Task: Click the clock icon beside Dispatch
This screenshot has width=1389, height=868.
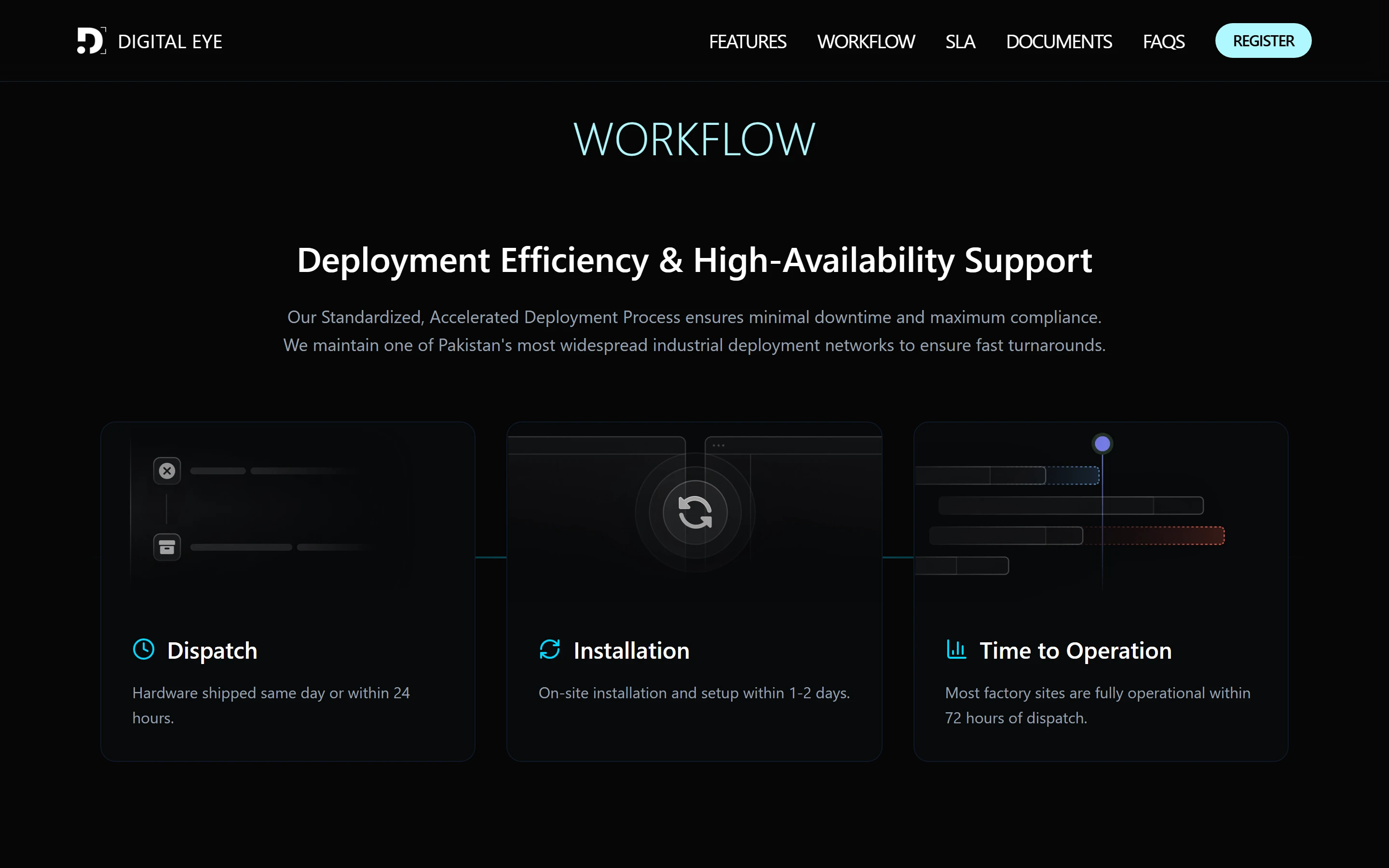Action: (144, 649)
